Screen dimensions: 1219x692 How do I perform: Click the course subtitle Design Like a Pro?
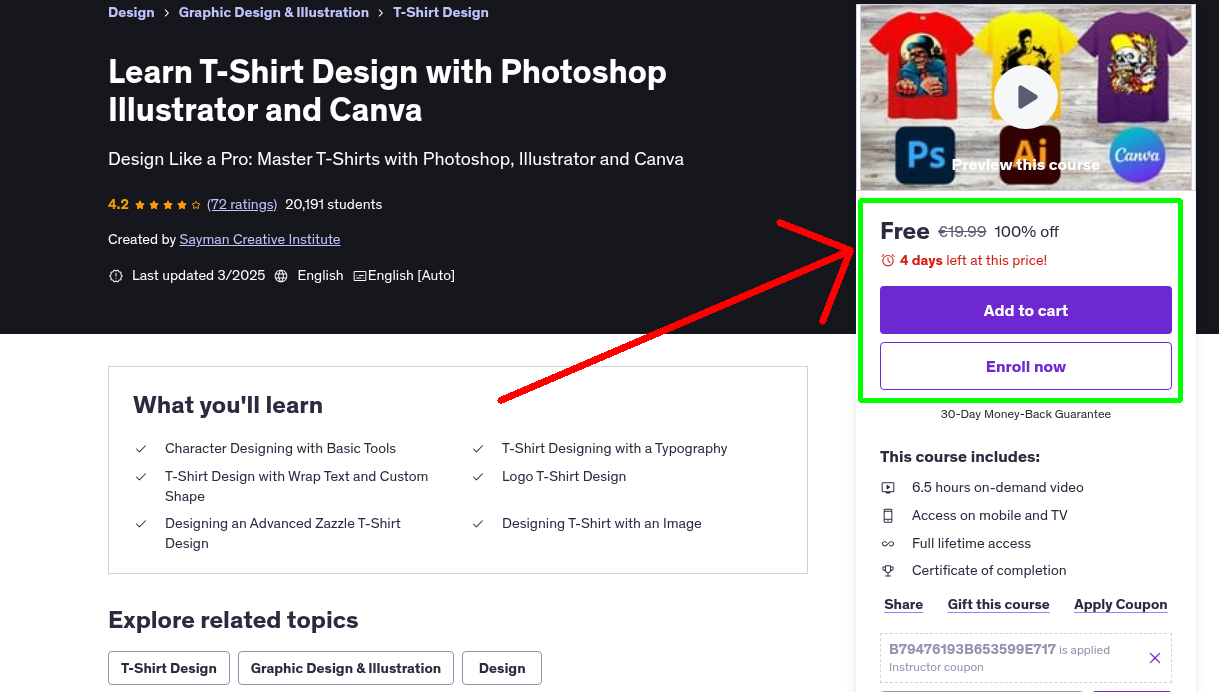[x=396, y=159]
